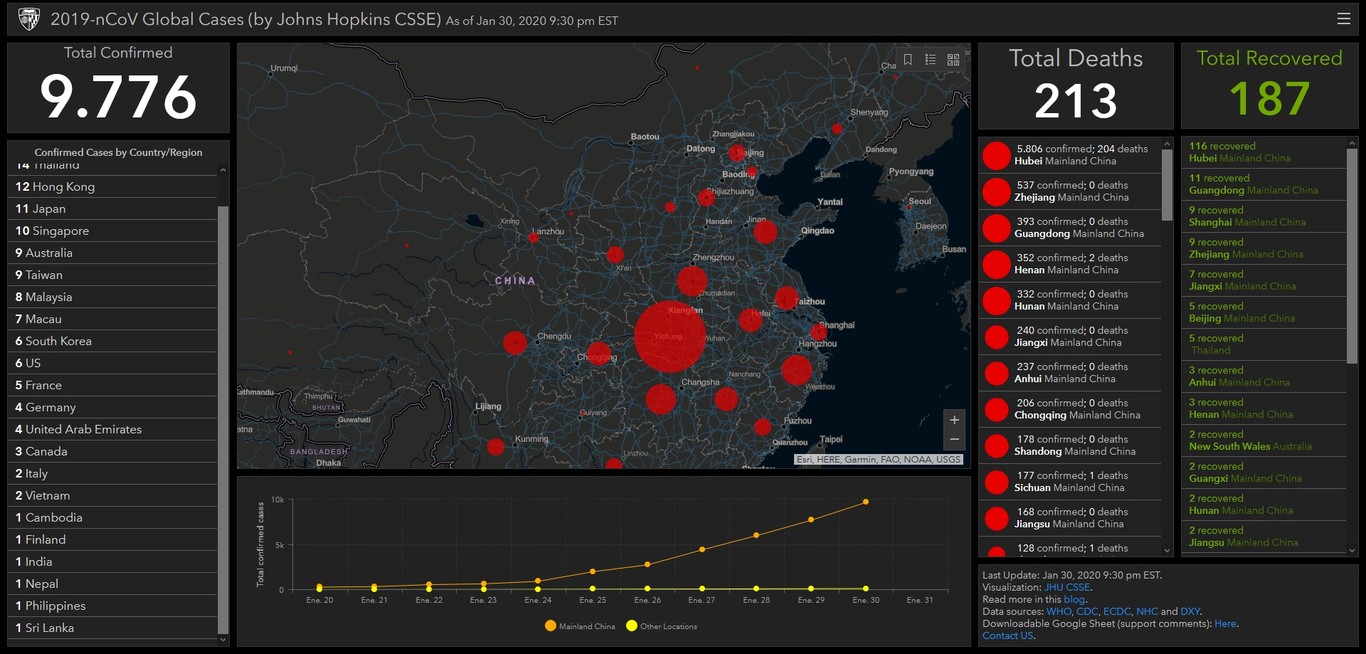1366x654 pixels.
Task: Click down arrow of recovered list scrollbar
Action: (1352, 550)
